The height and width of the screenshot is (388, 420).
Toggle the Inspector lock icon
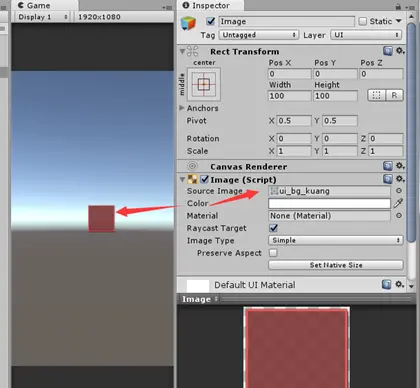(x=398, y=6)
